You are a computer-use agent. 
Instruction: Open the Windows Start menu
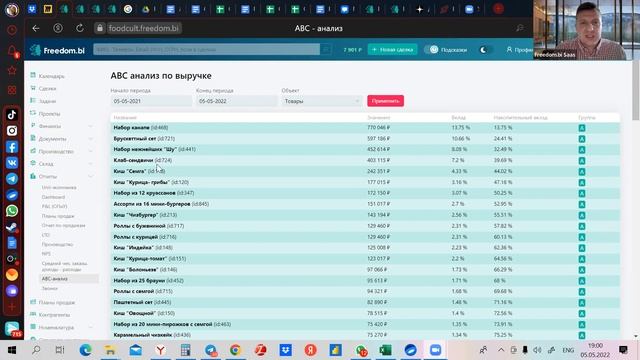[x=12, y=350]
